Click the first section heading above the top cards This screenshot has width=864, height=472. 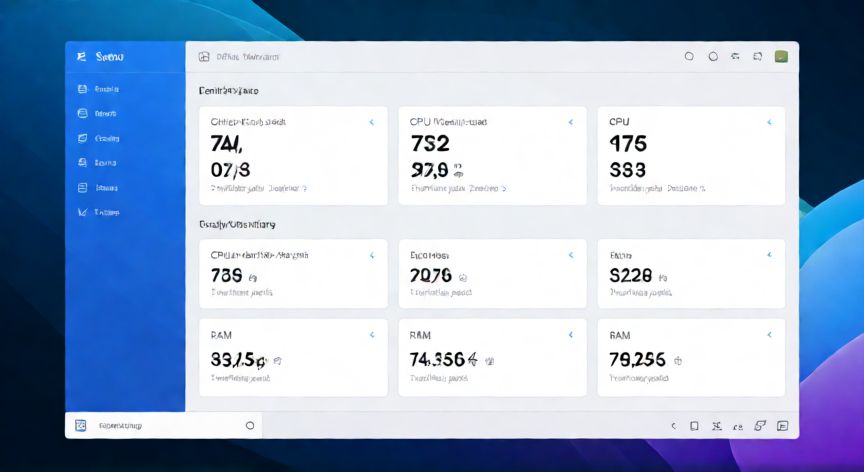coord(228,90)
